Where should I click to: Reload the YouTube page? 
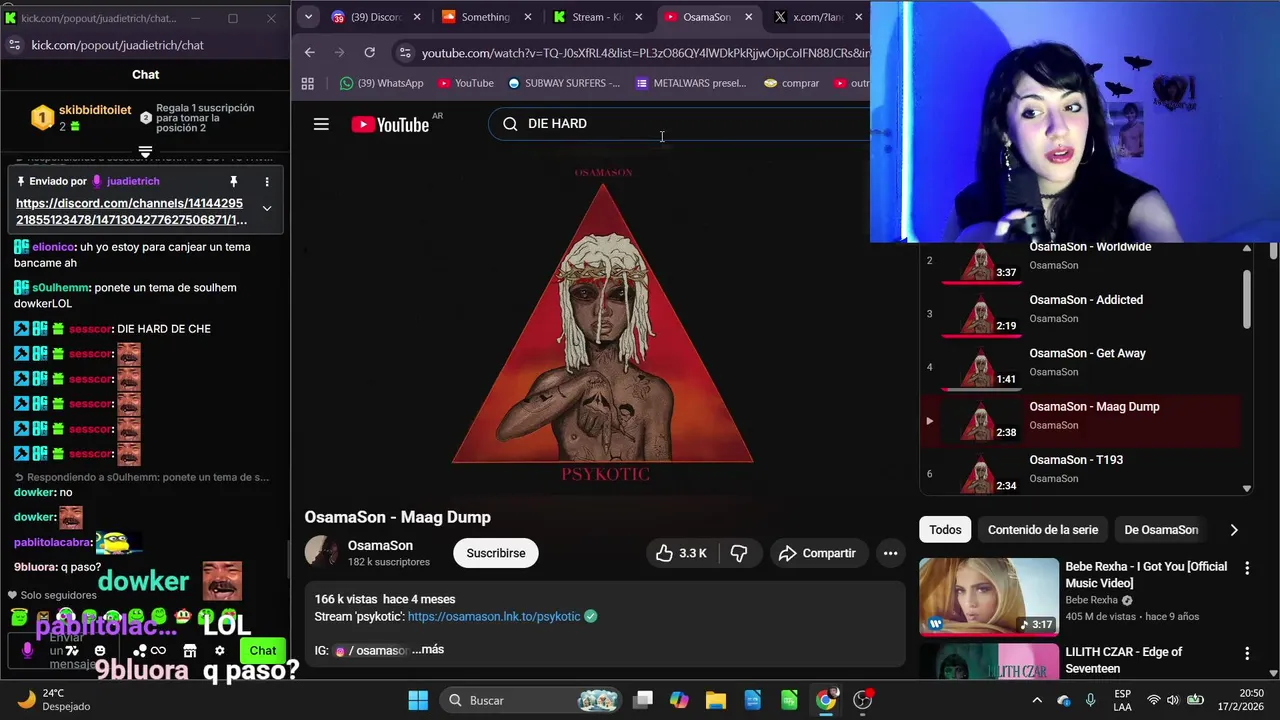click(x=369, y=52)
